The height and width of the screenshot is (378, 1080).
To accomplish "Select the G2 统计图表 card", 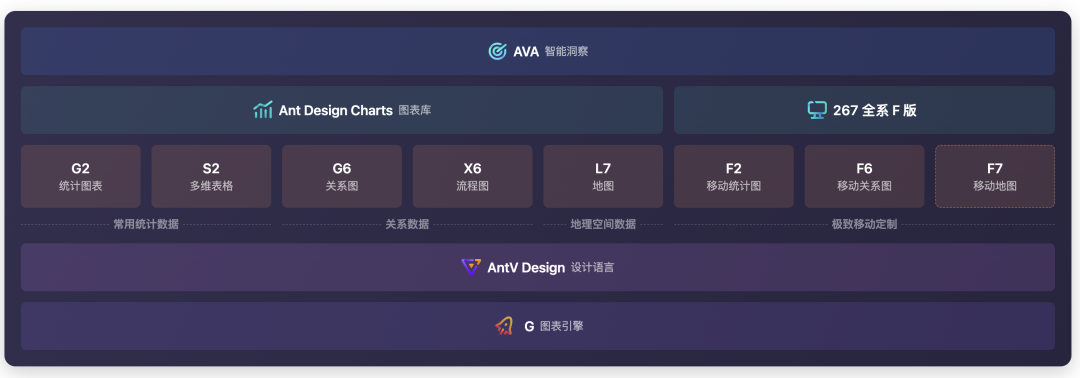I will (81, 176).
